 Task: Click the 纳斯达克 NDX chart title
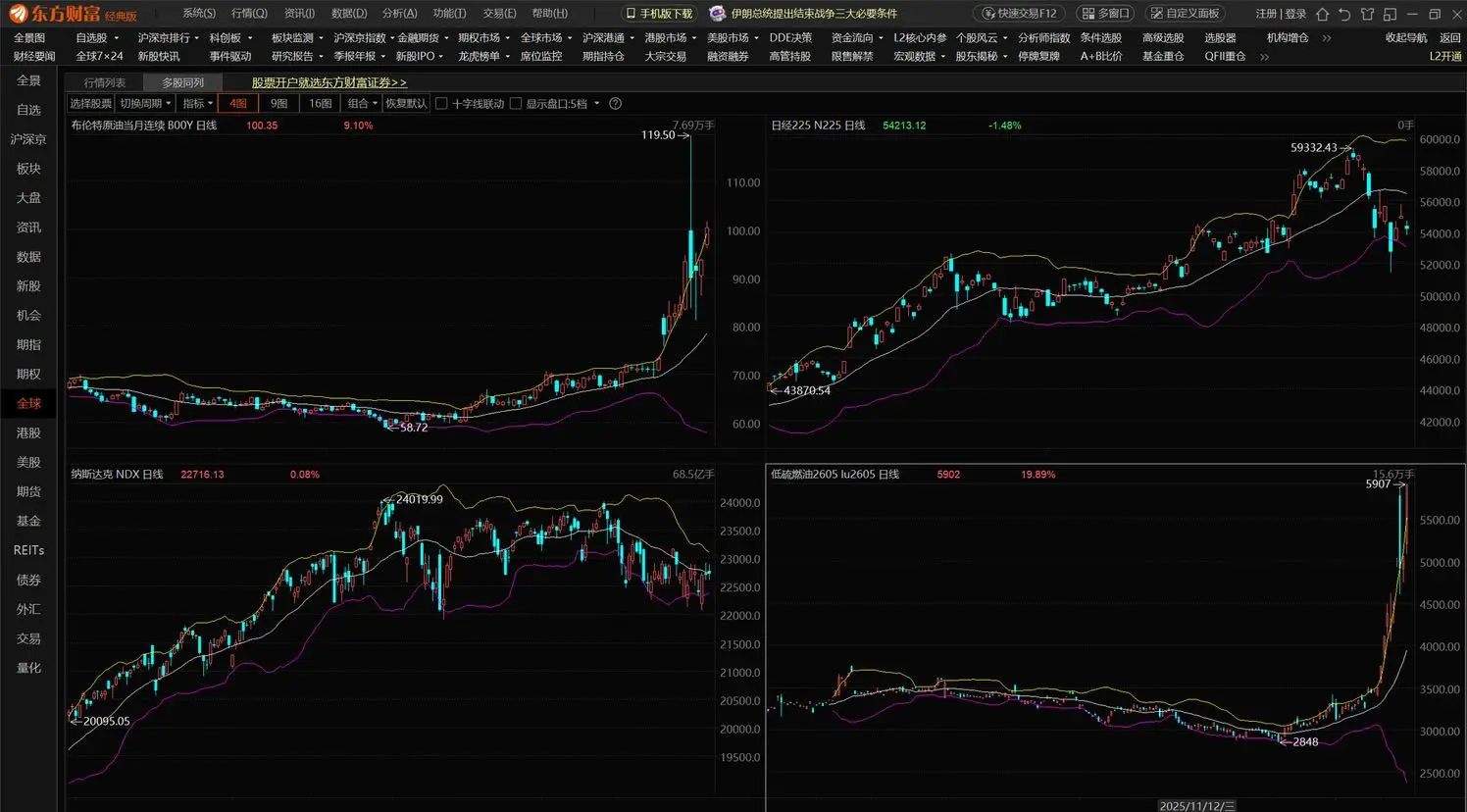117,475
